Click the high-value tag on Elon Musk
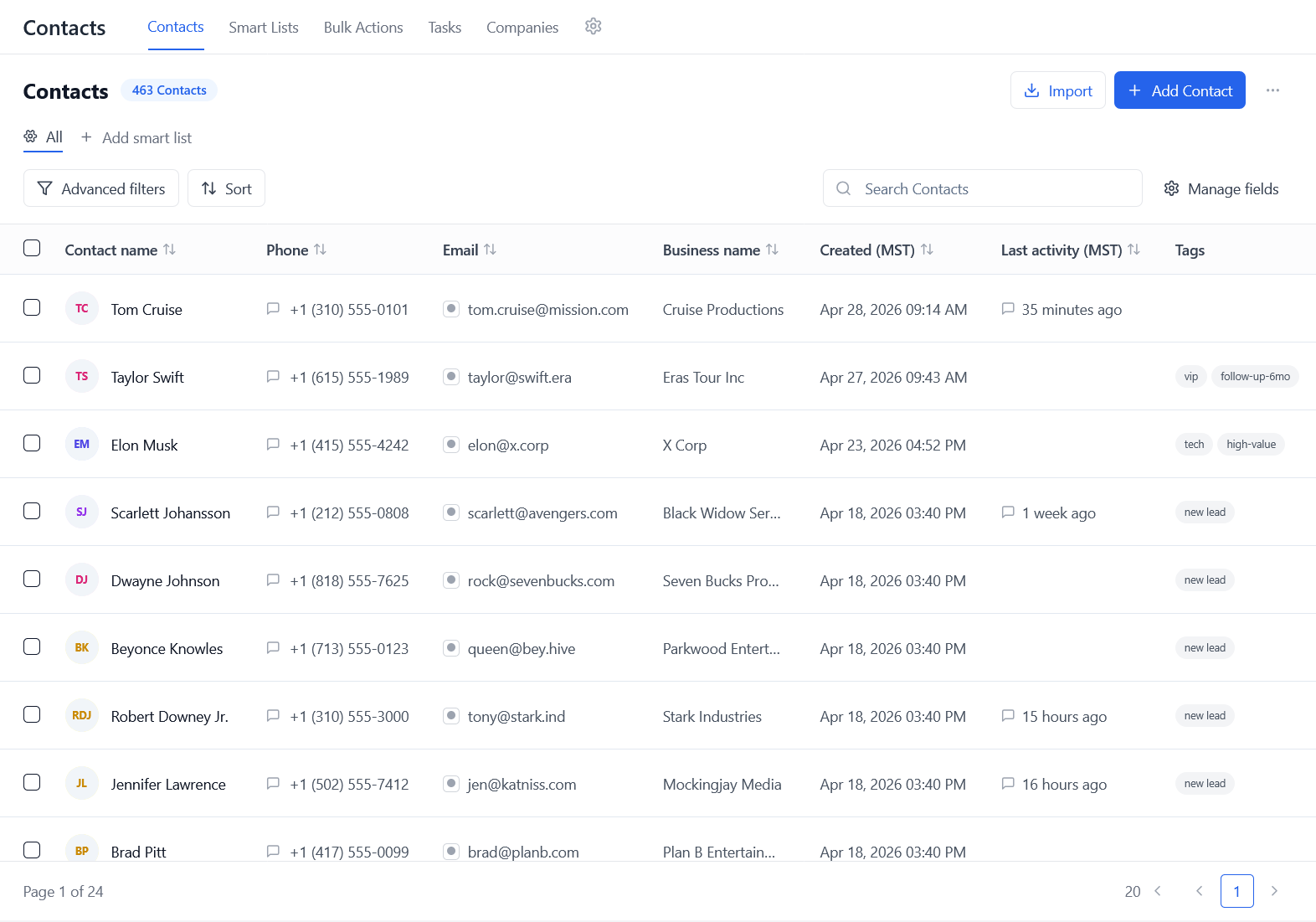Image resolution: width=1316 pixels, height=922 pixels. click(1251, 445)
